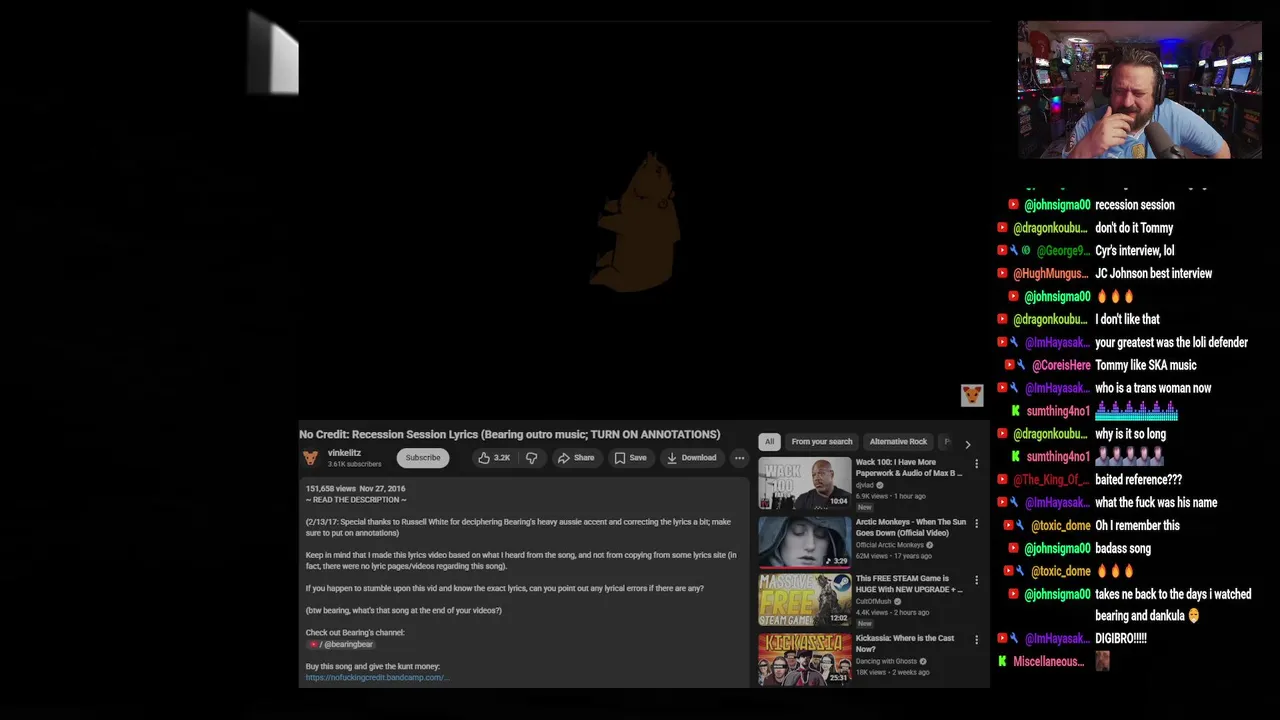Viewport: 1280px width, 720px height.
Task: Click the video title No Credit: Recession Session Lyrics
Action: pyautogui.click(x=509, y=434)
